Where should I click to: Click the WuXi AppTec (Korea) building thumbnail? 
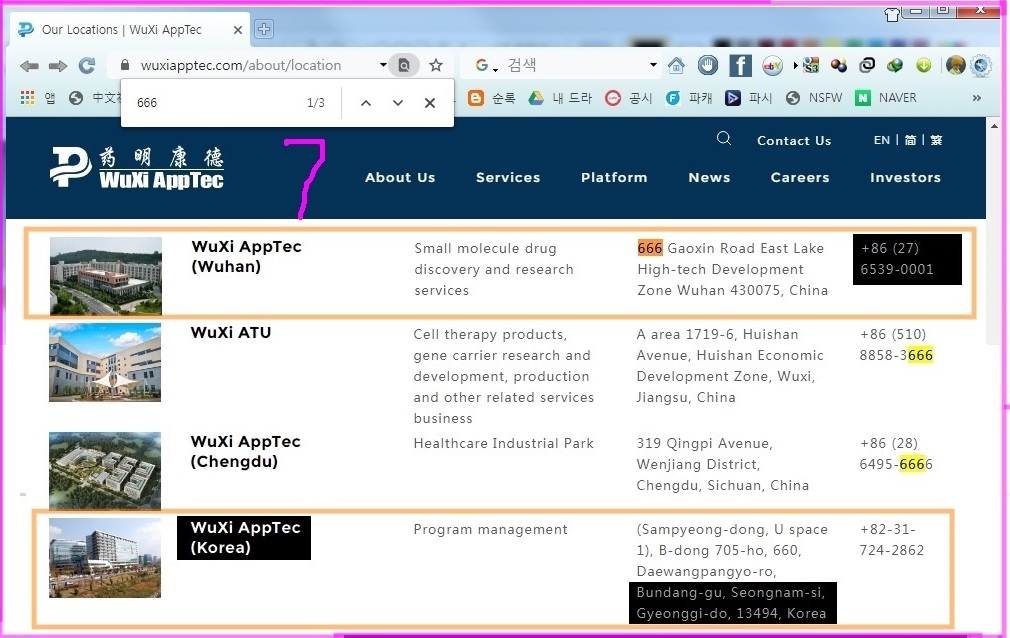(x=105, y=558)
